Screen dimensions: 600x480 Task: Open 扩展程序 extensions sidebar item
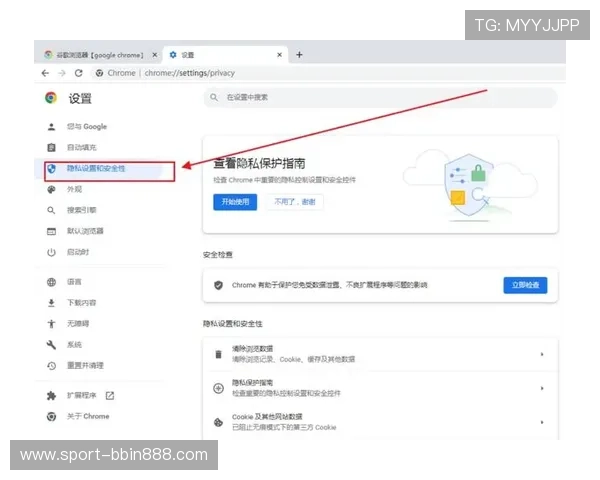click(x=82, y=395)
